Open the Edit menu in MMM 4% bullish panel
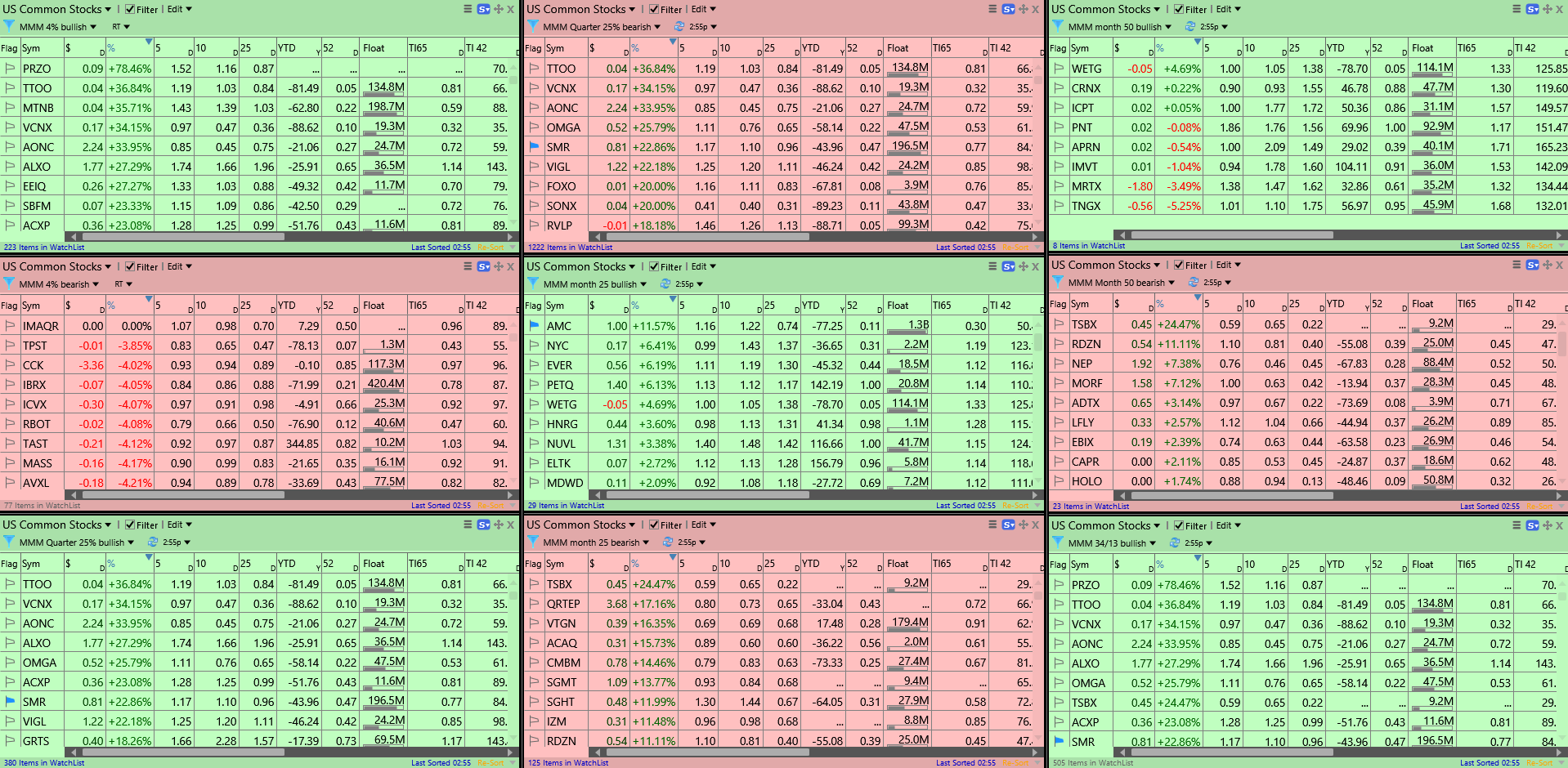This screenshot has width=1568, height=768. point(180,9)
